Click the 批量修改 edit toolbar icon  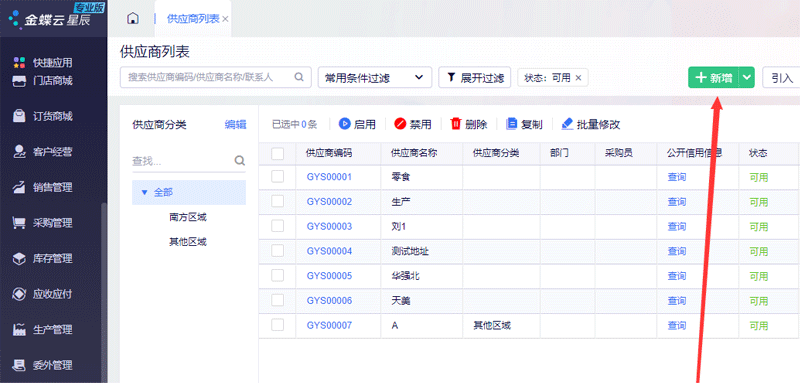click(567, 124)
